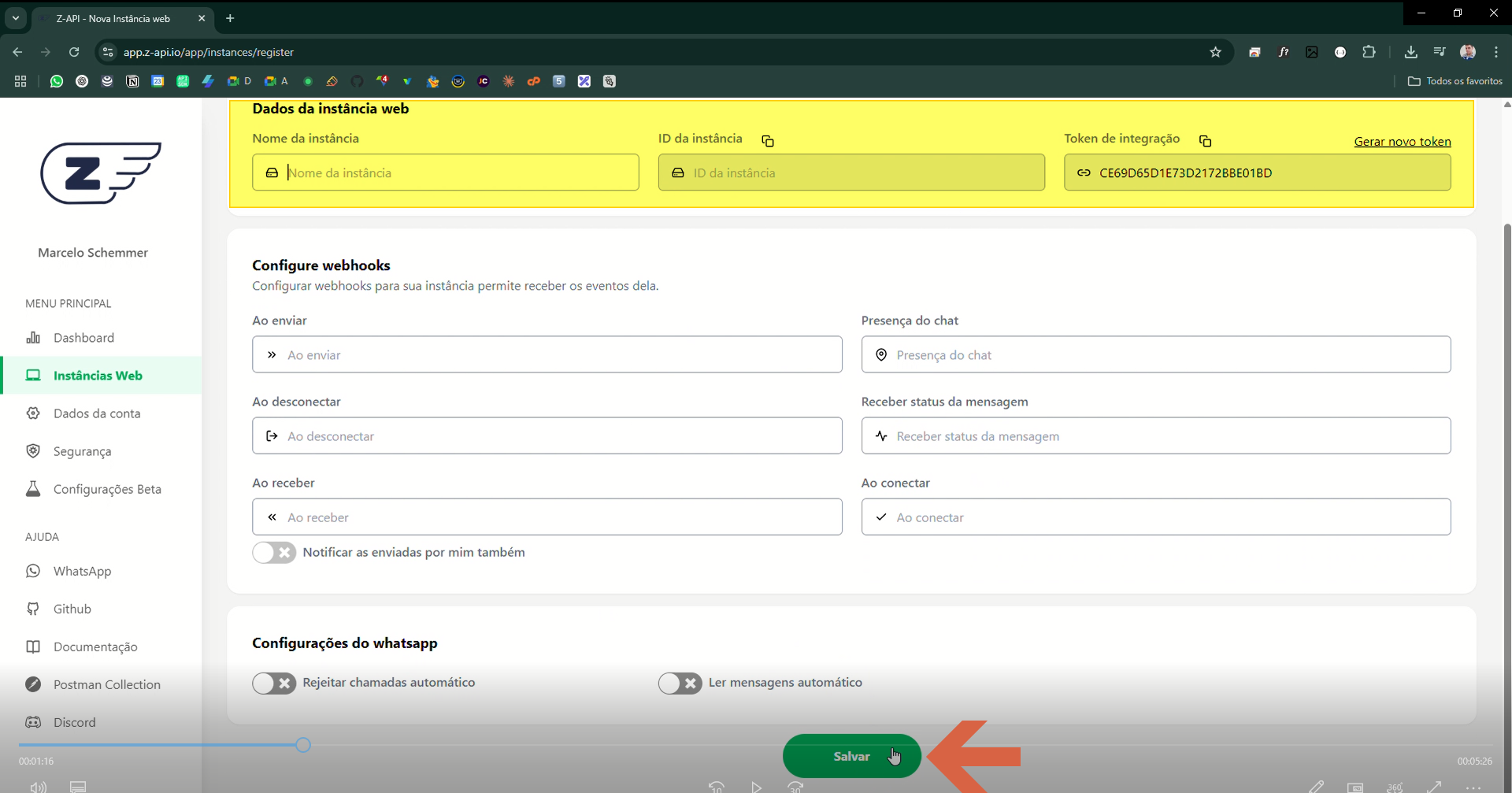Click the Token de integração field
The image size is (1512, 793).
click(1258, 172)
